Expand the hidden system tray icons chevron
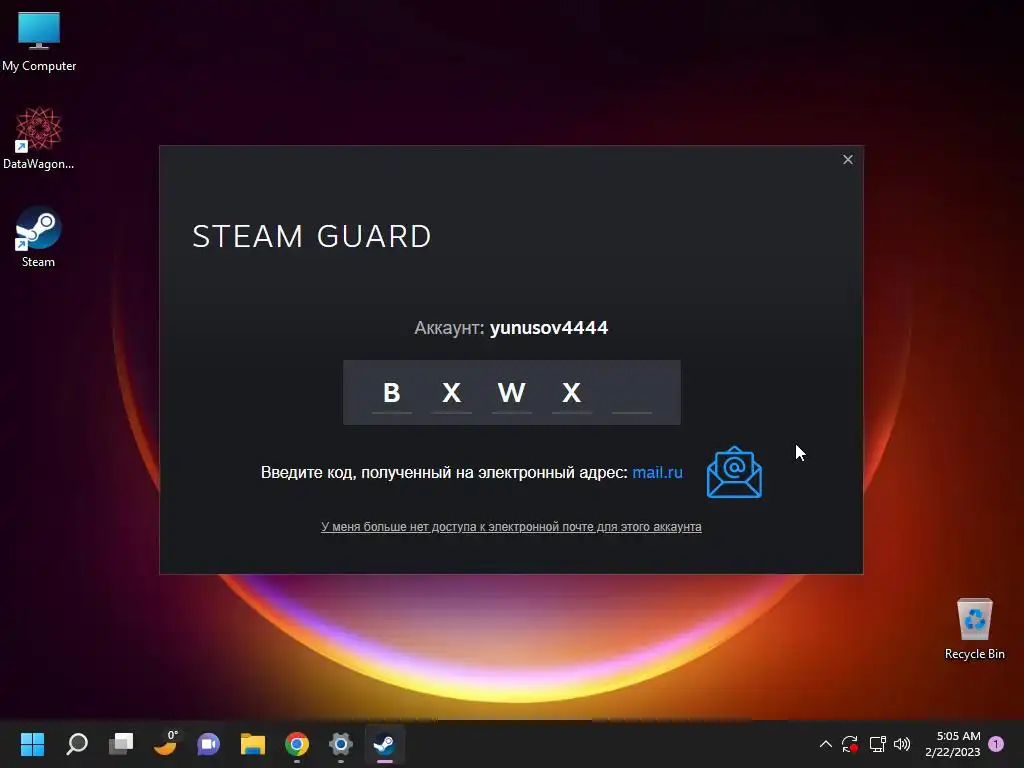 (825, 744)
